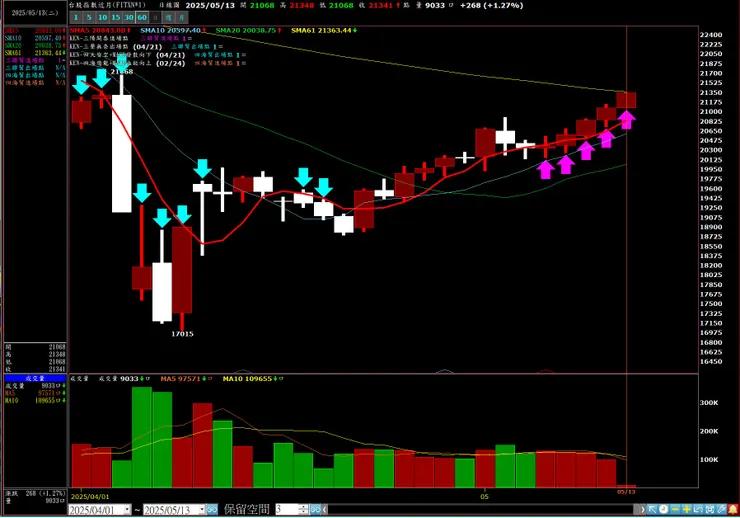Image resolution: width=740 pixels, height=518 pixels.
Task: Click the 05 month axis marker
Action: 484,496
